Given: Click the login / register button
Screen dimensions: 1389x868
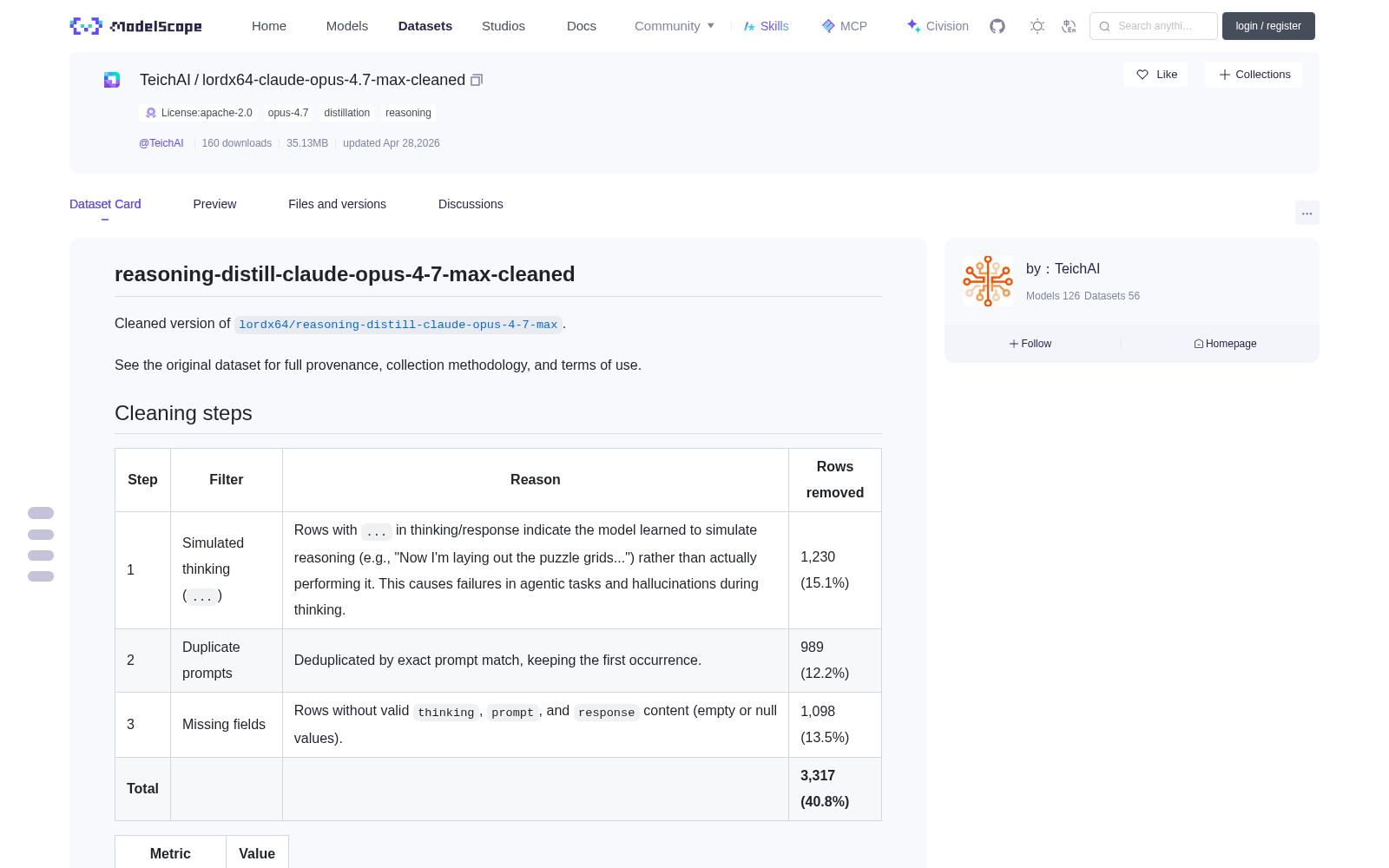Looking at the screenshot, I should point(1268,26).
